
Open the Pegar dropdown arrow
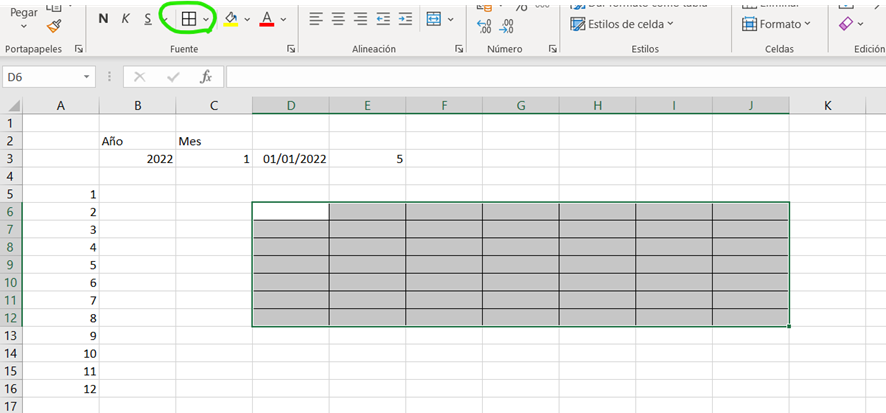23,26
